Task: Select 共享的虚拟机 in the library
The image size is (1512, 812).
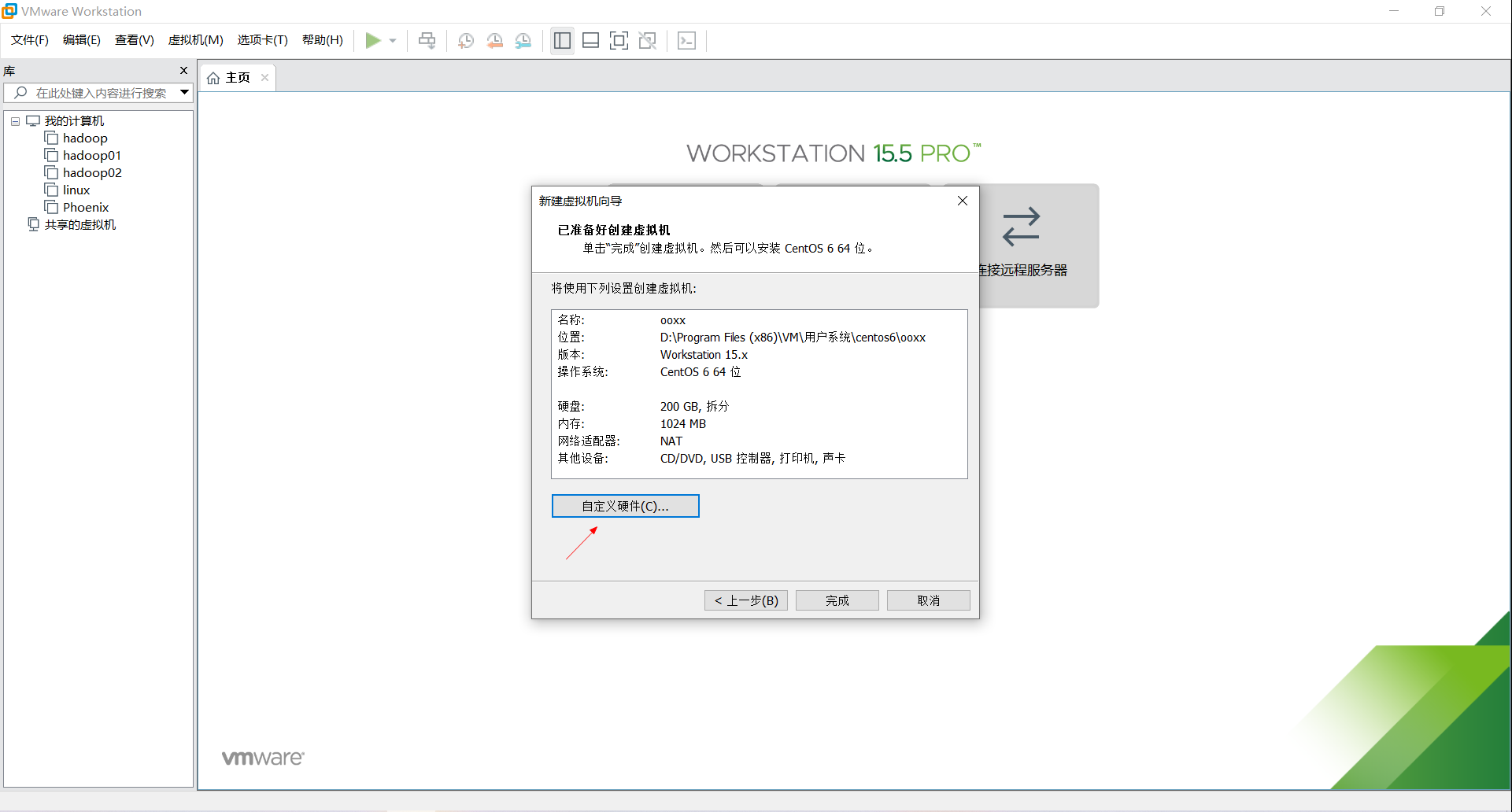Action: coord(79,225)
